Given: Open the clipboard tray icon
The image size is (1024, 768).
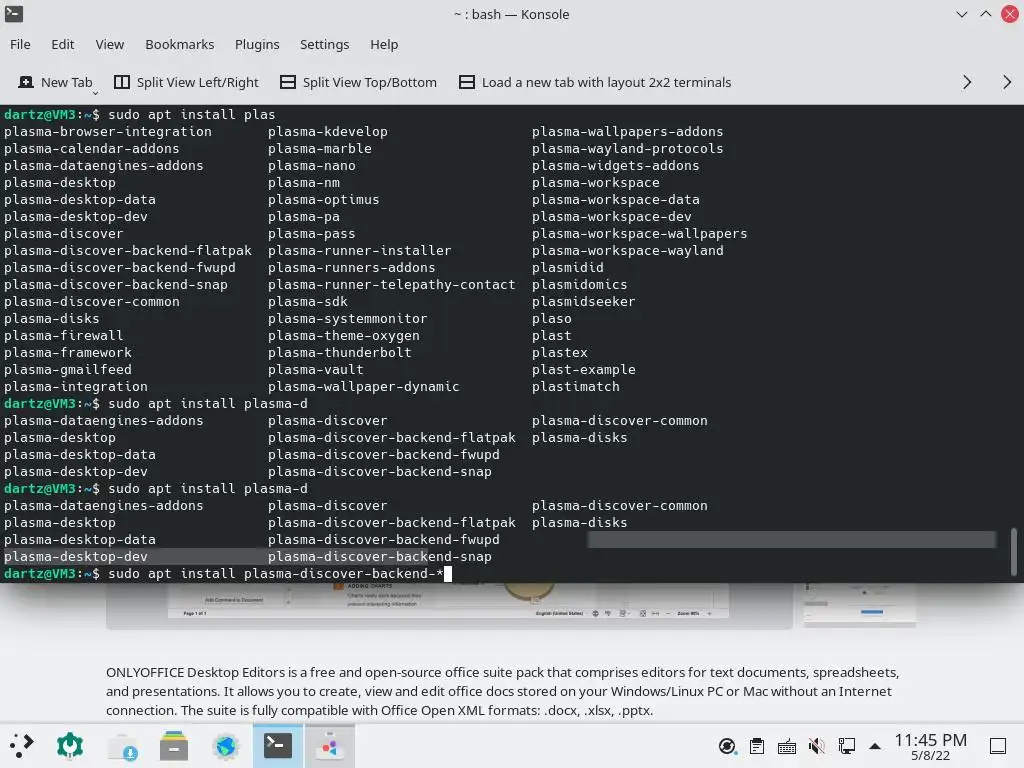Looking at the screenshot, I should (757, 746).
